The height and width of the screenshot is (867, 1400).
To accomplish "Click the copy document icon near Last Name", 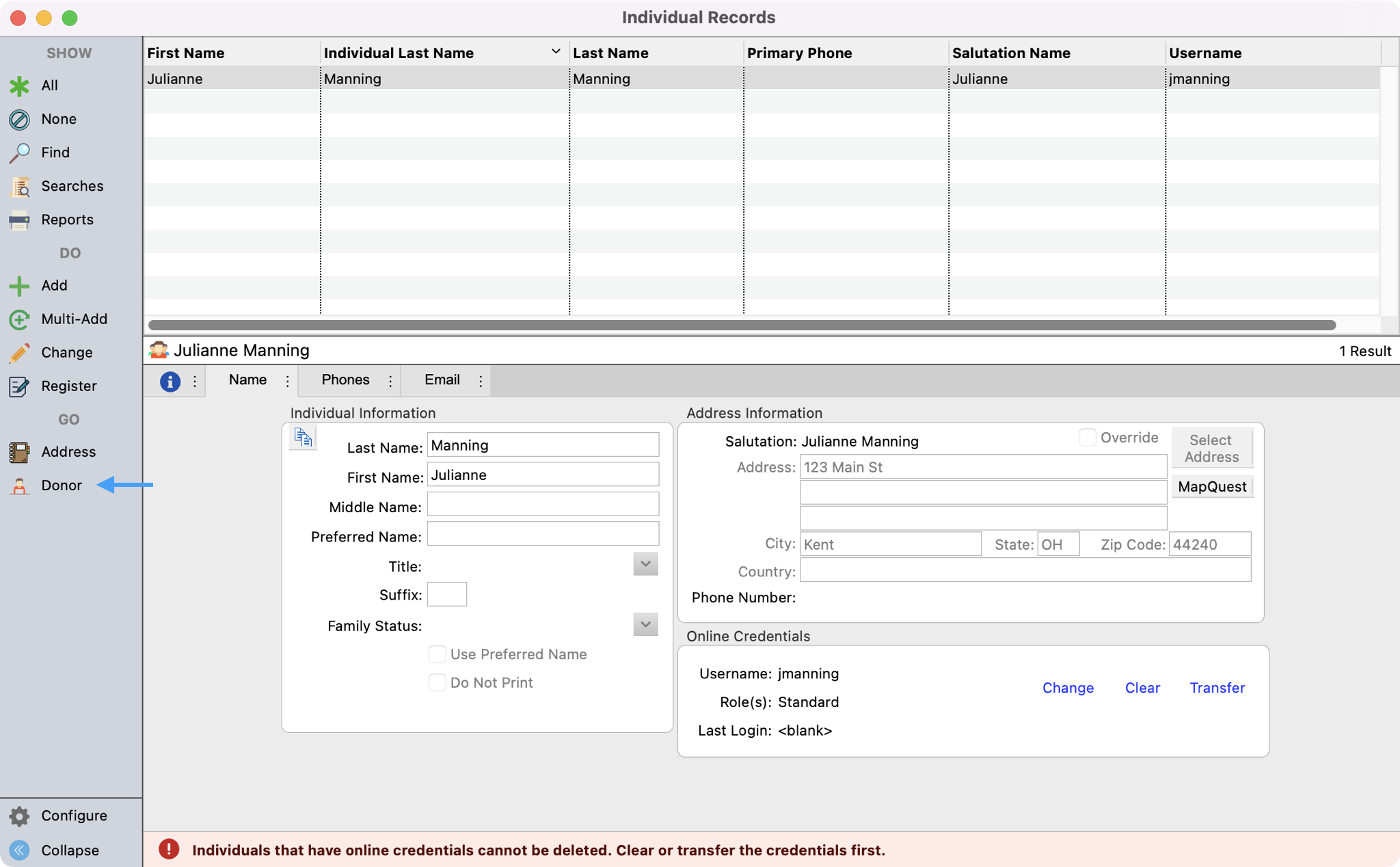I will point(304,437).
